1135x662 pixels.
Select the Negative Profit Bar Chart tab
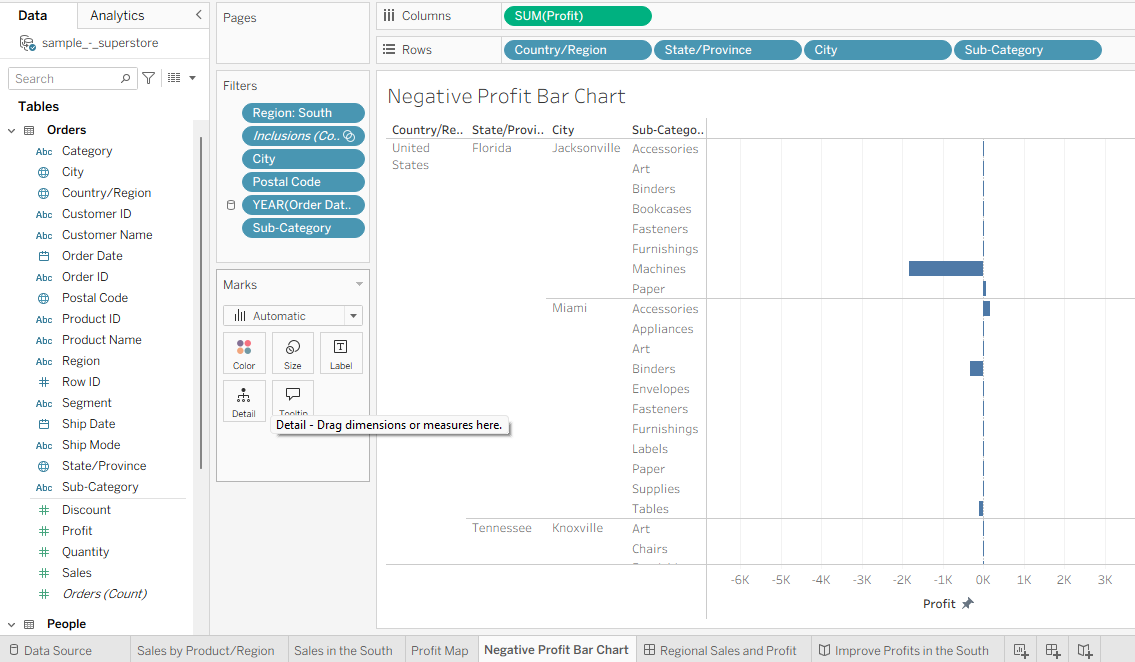556,650
